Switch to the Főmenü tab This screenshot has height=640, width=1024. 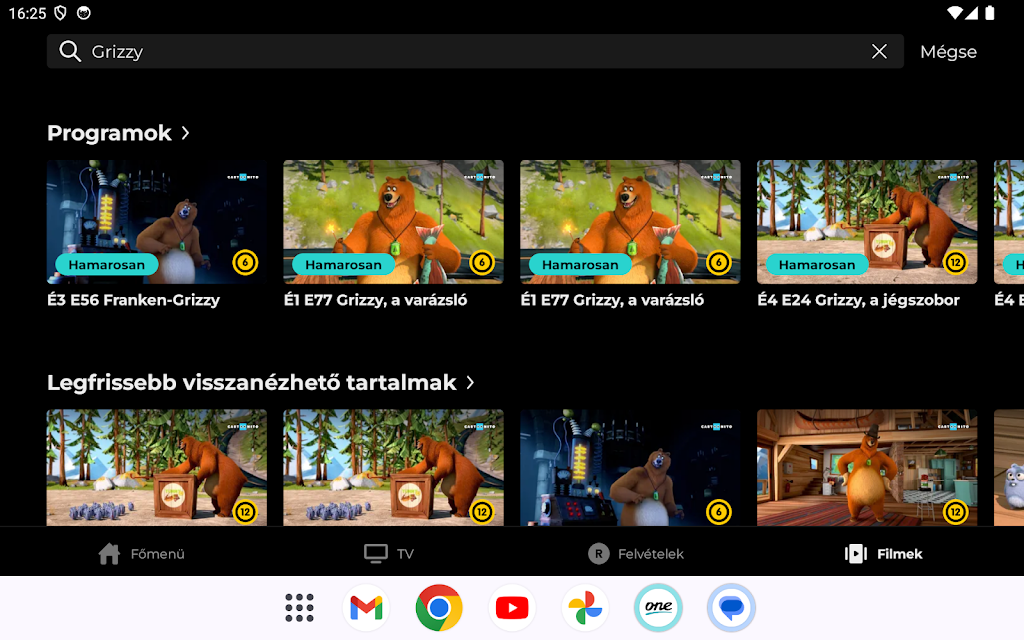141,554
